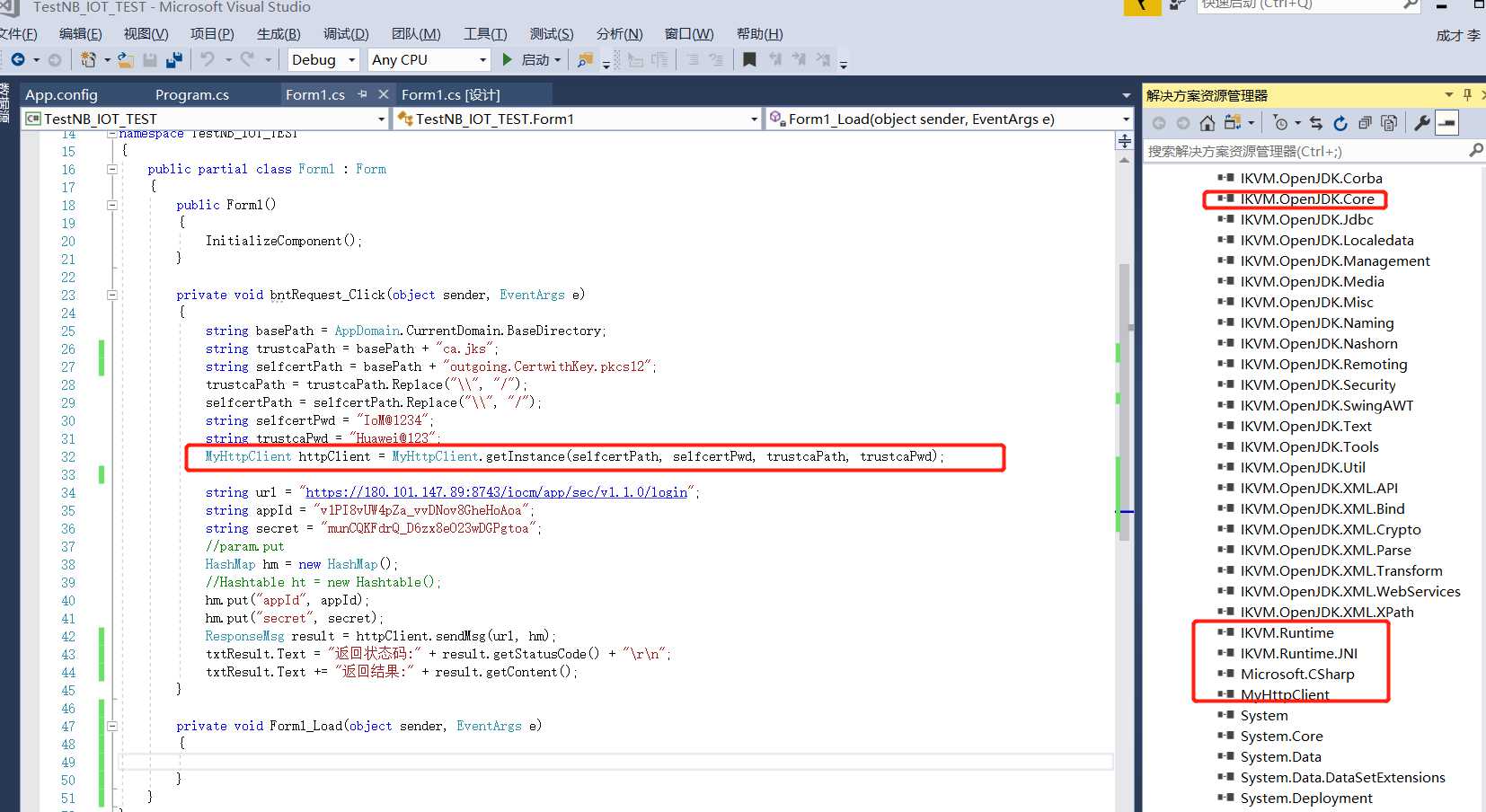Collapse the class Form1 outlining region
1486x812 pixels.
point(112,169)
